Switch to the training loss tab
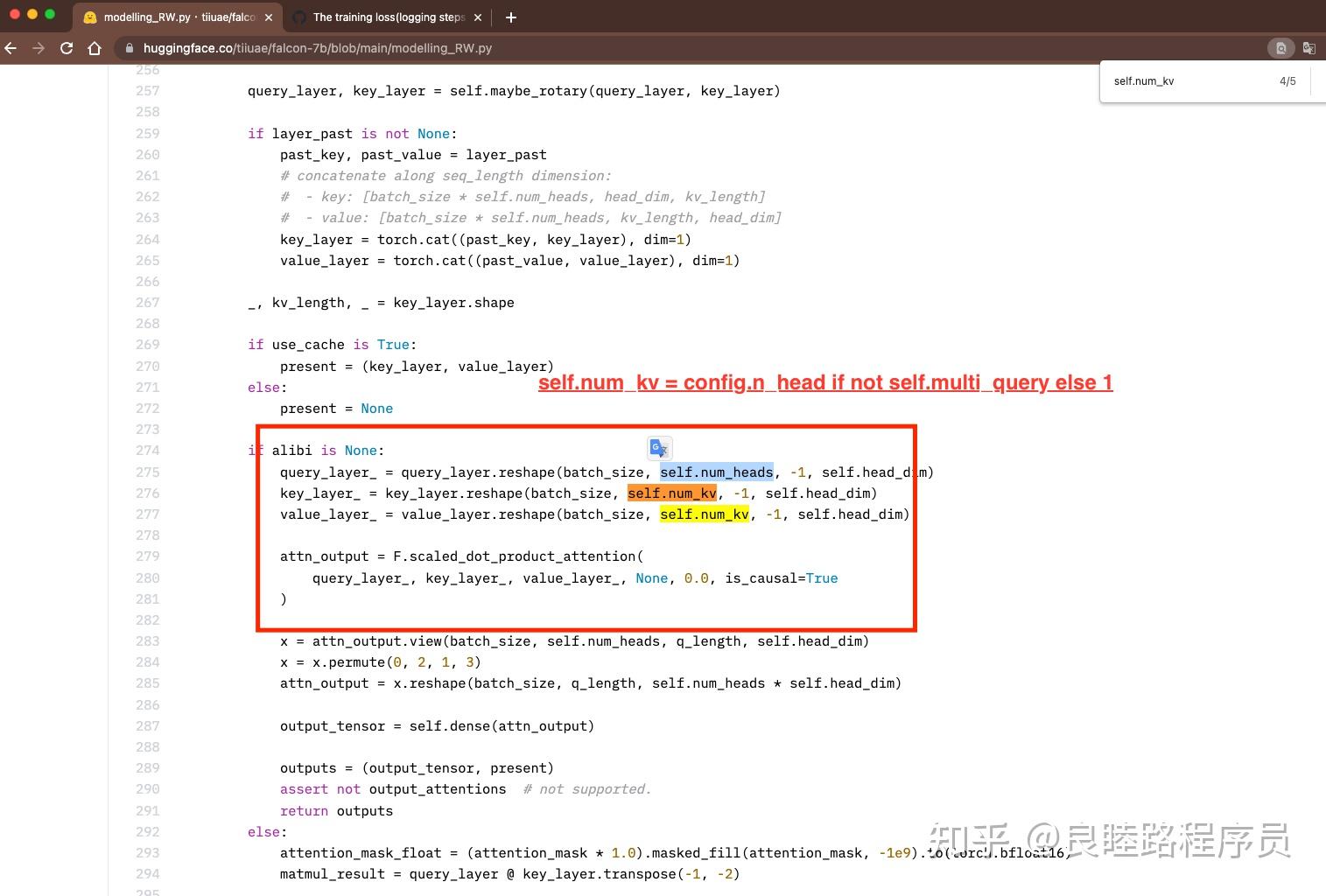The width and height of the screenshot is (1326, 896). coord(385,17)
